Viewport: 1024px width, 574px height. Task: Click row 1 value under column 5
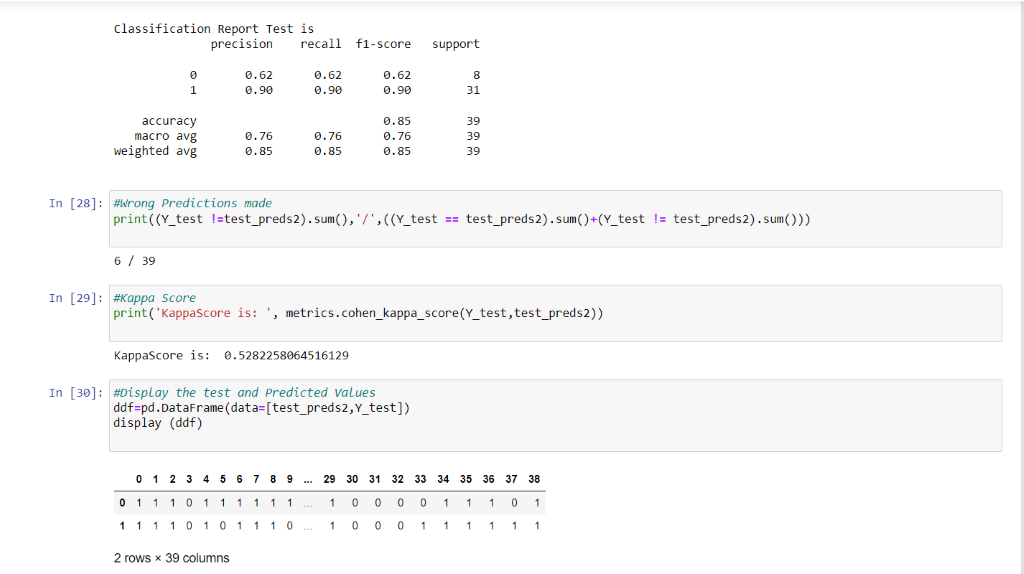point(223,526)
